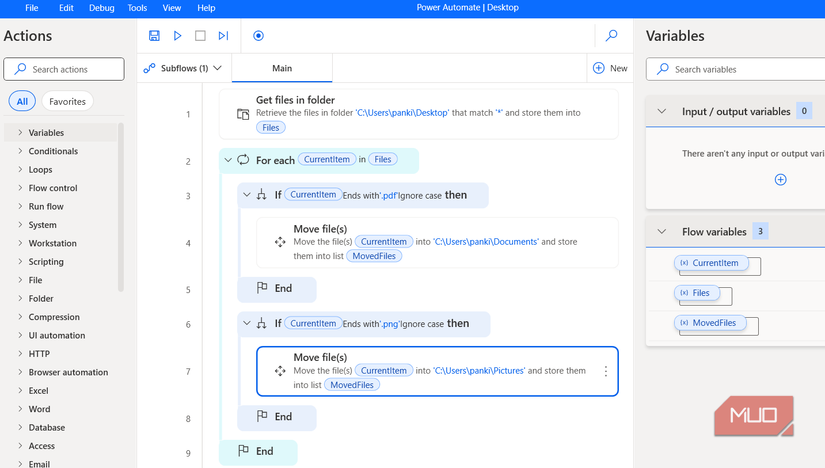Switch to Favorites actions filter
Viewport: 825px width, 468px height.
(67, 101)
